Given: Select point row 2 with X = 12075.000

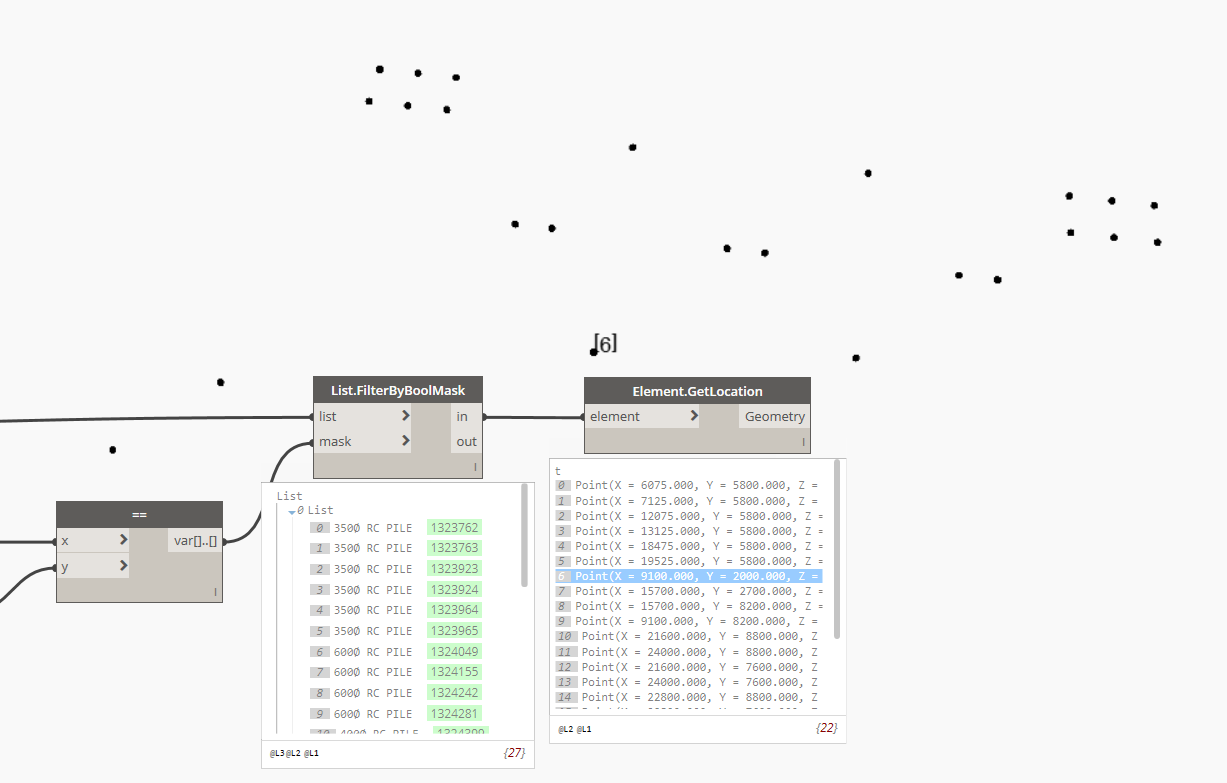Looking at the screenshot, I should coord(689,516).
